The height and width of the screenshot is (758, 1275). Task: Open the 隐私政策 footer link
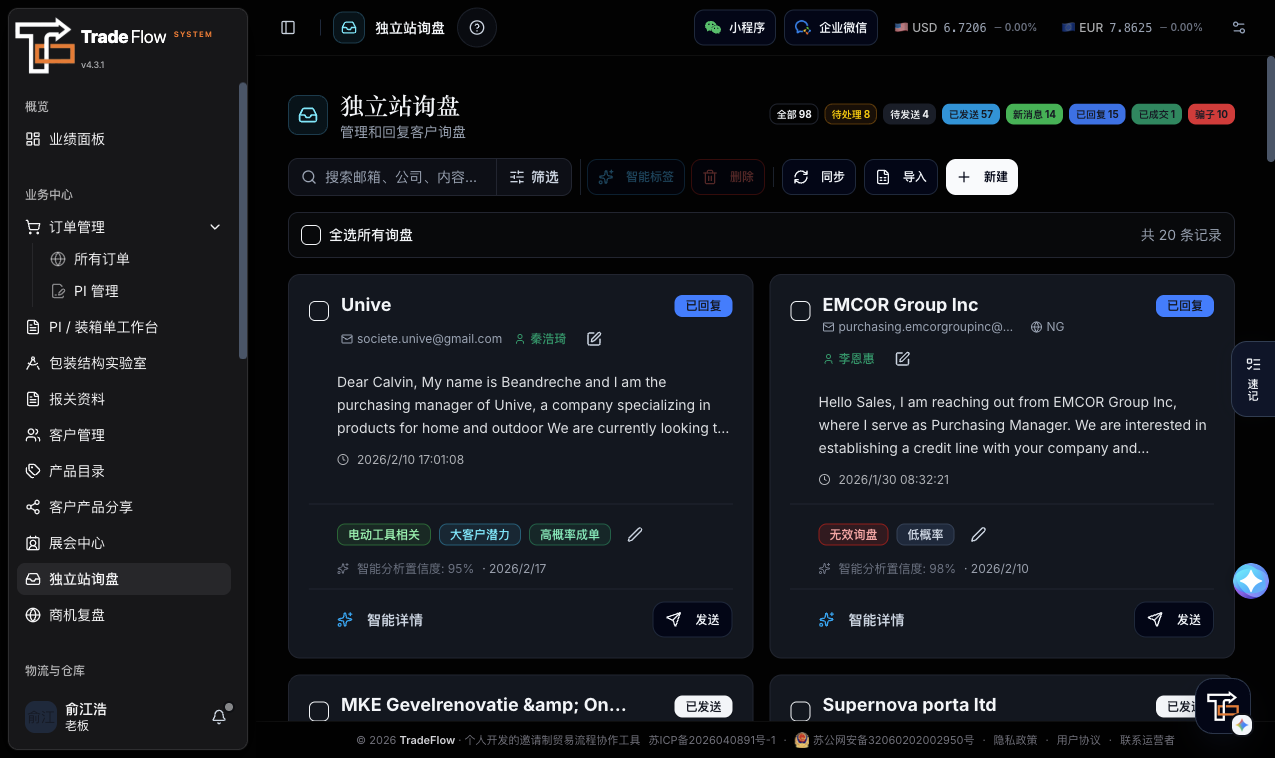[1015, 740]
